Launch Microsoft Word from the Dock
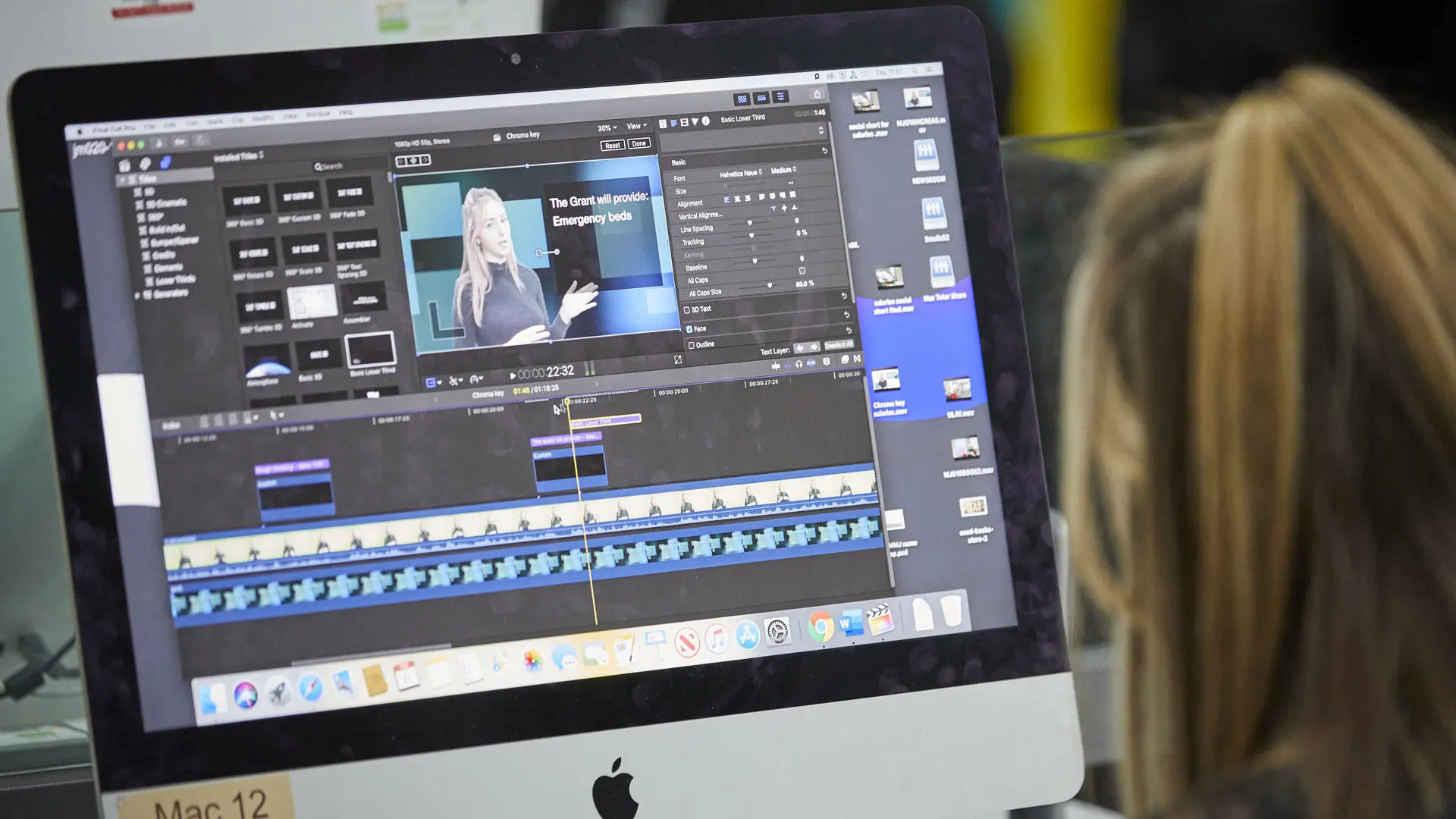 point(851,624)
